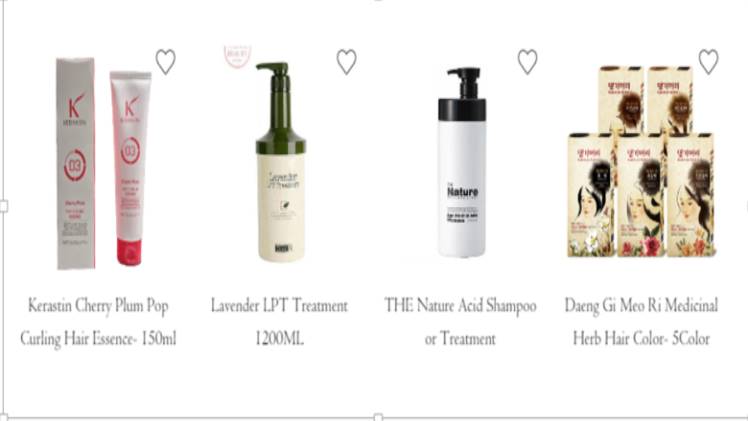Open the green-pump Lavender bottle image
Viewport: 748px width, 421px height.
tap(281, 162)
